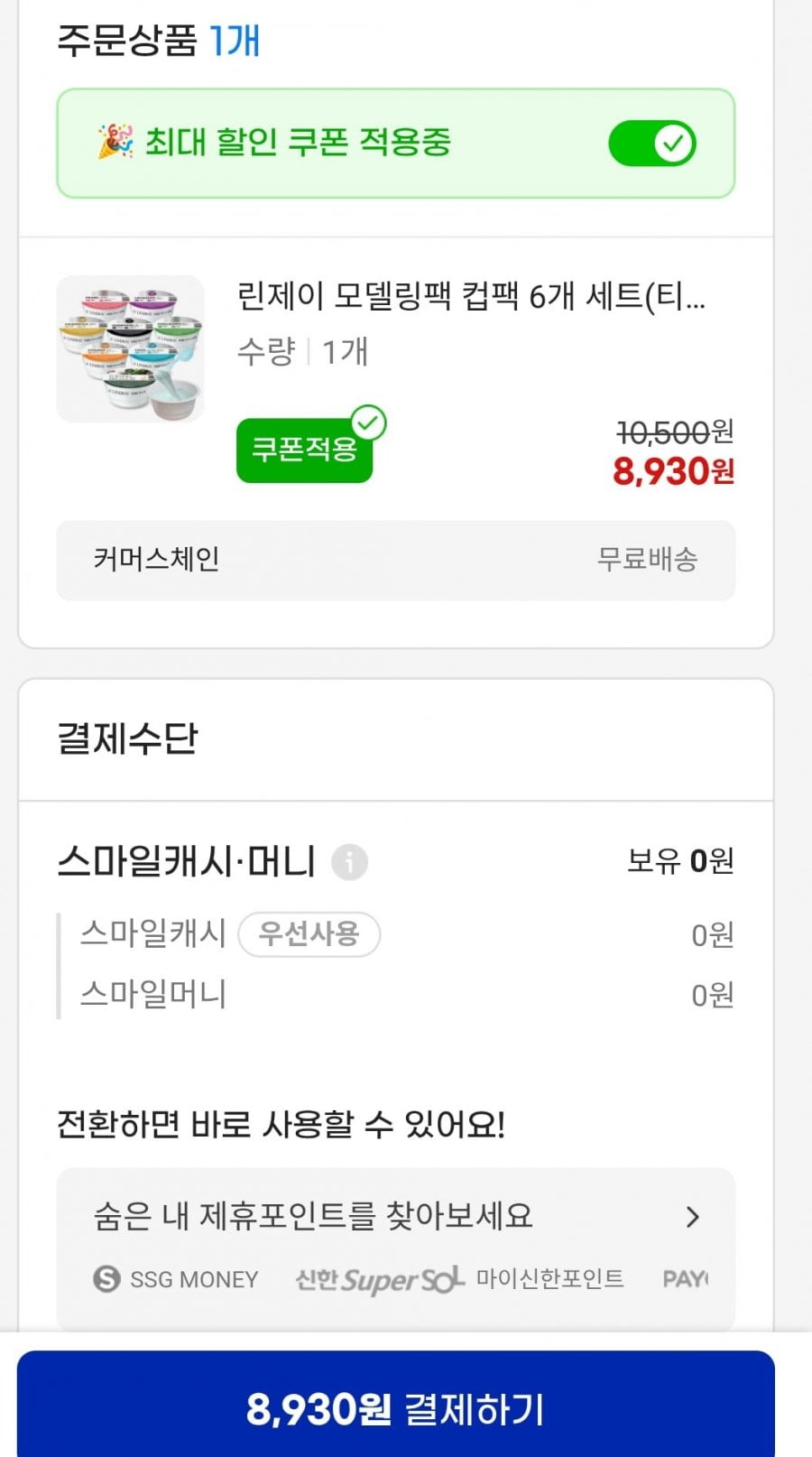Expand 숨은 내 제휴포인트 chevron arrow
Screen dimensions: 812x1457
coord(692,1217)
